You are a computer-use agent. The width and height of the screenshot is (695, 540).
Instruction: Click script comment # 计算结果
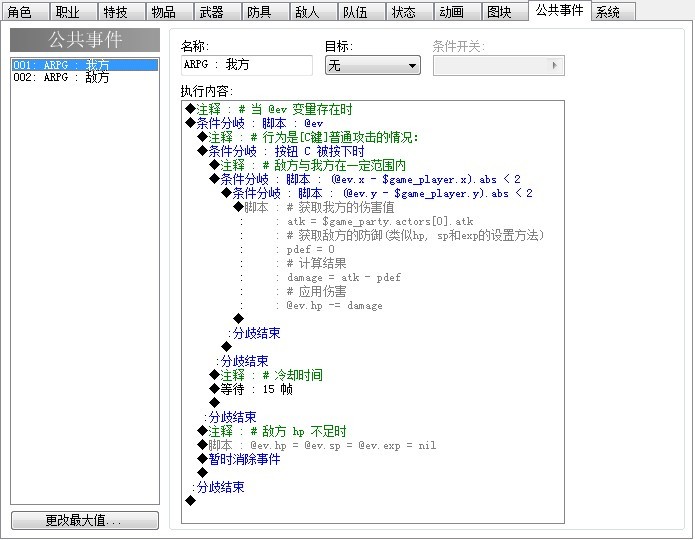pyautogui.click(x=316, y=263)
